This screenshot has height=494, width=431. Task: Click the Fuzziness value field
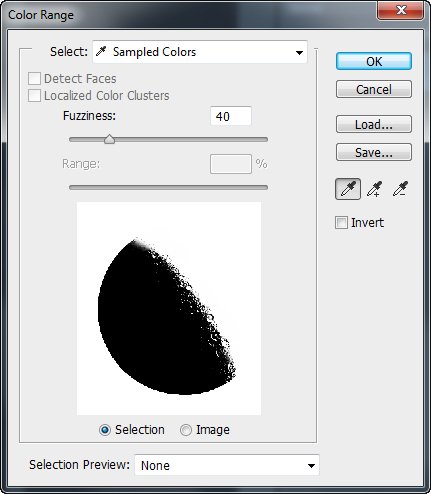coord(231,116)
